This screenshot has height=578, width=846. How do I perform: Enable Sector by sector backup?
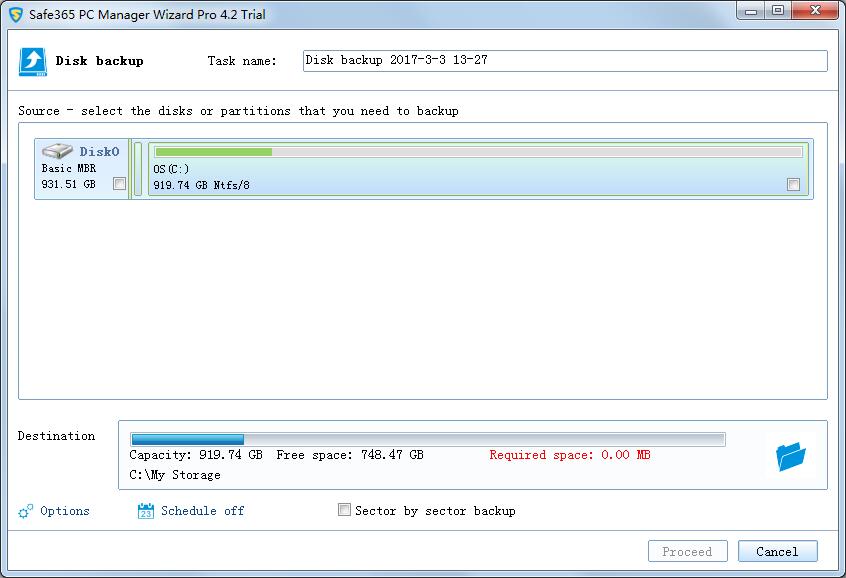345,510
